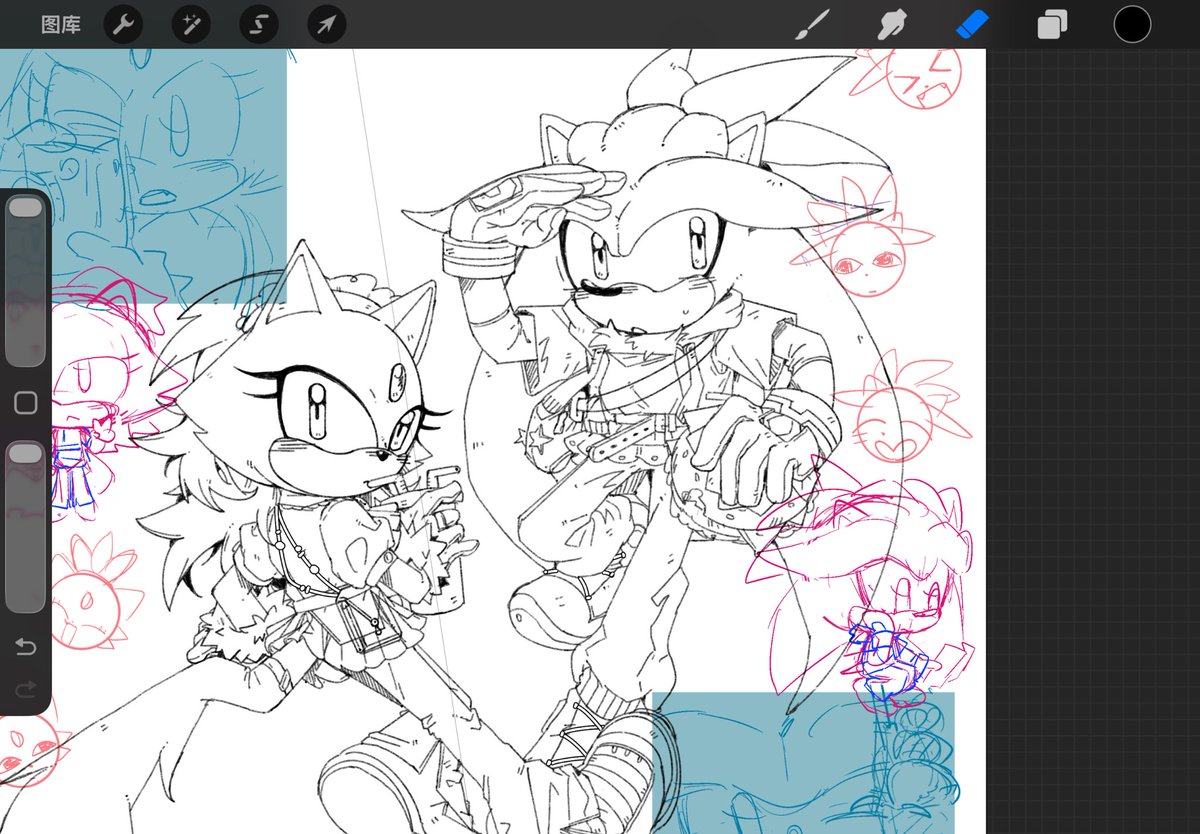1200x834 pixels.
Task: Select the Brush tool
Action: [x=812, y=24]
